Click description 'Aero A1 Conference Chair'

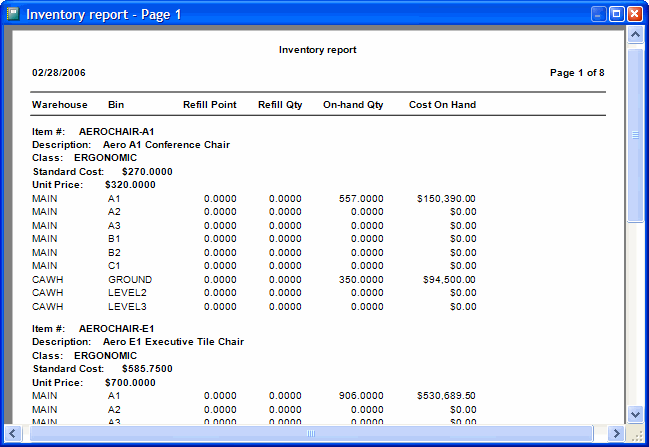(x=166, y=145)
